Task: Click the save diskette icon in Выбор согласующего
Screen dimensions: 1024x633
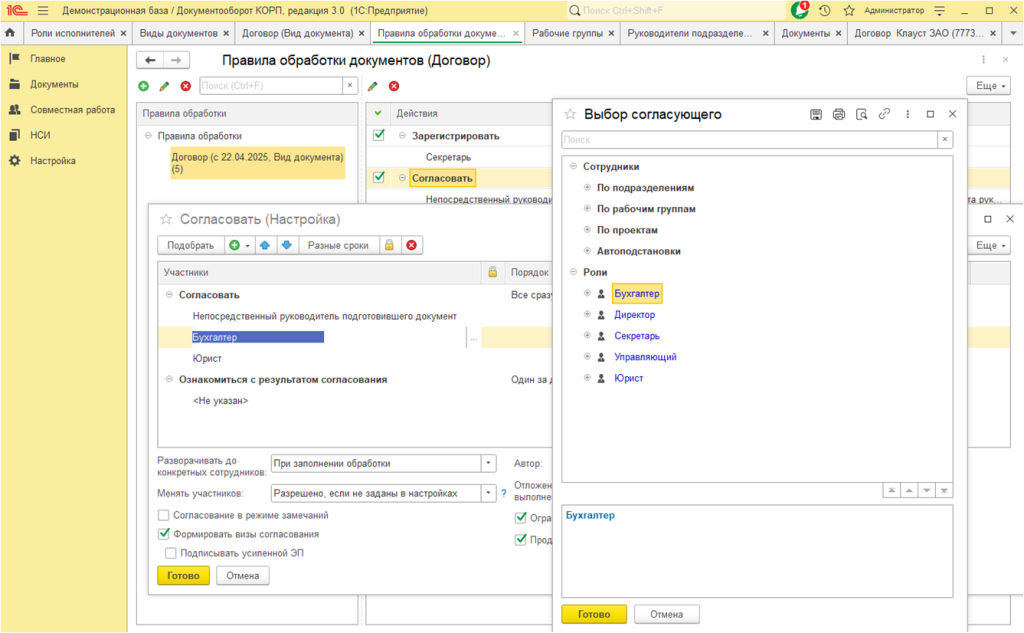Action: [x=816, y=114]
